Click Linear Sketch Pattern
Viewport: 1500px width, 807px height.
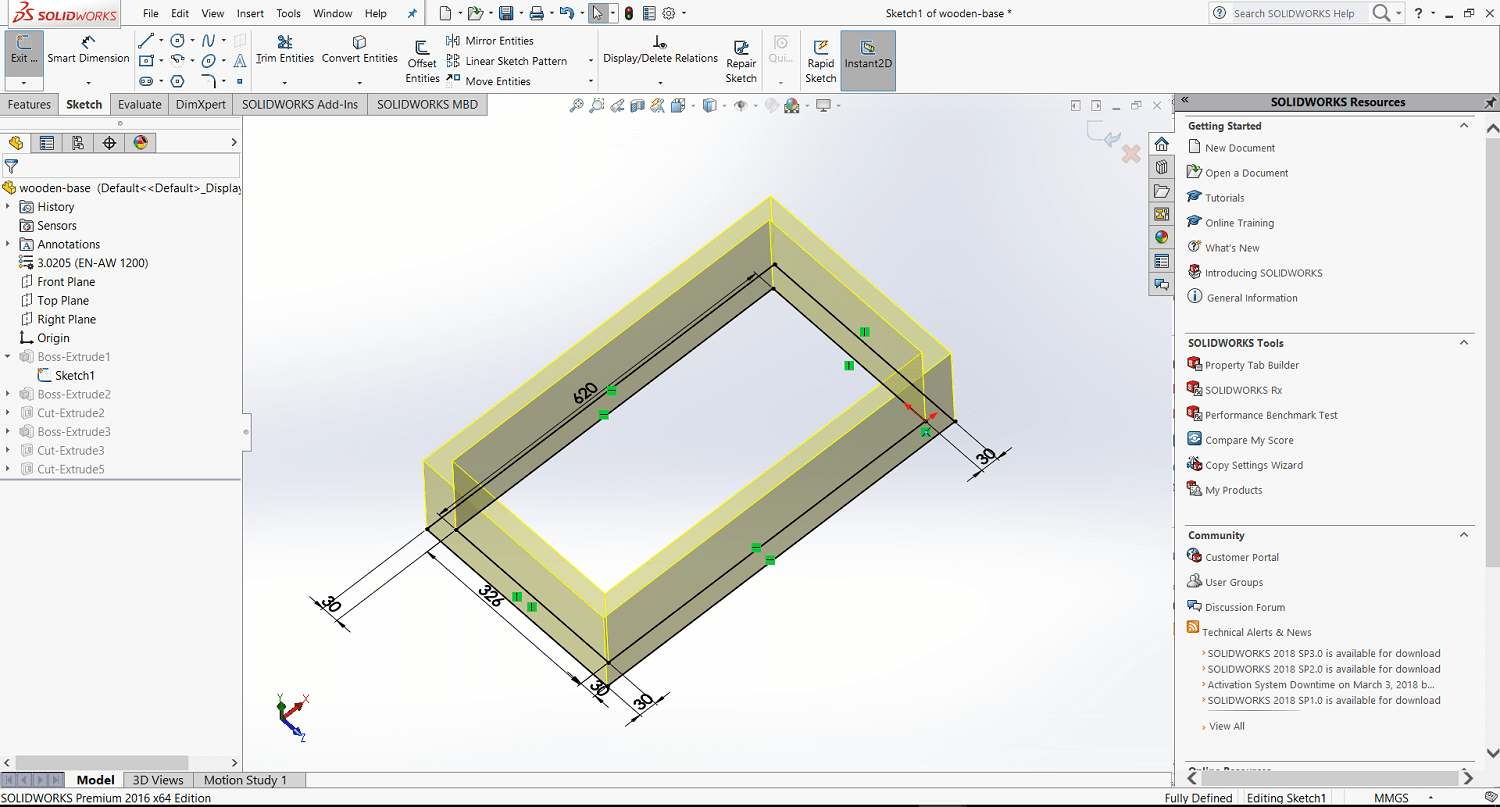507,61
